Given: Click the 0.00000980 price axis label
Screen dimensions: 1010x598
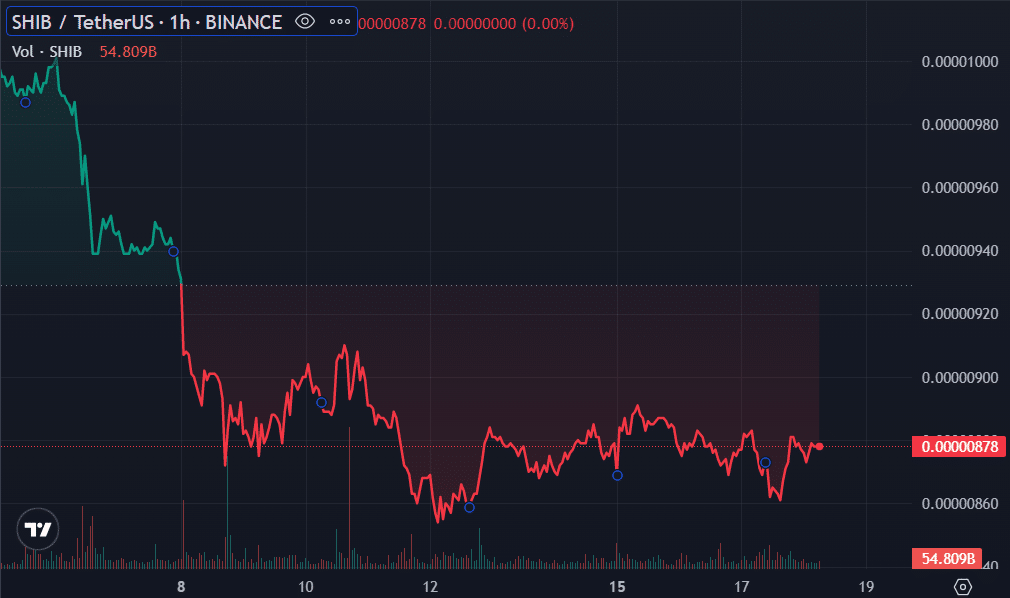Looking at the screenshot, I should (960, 124).
